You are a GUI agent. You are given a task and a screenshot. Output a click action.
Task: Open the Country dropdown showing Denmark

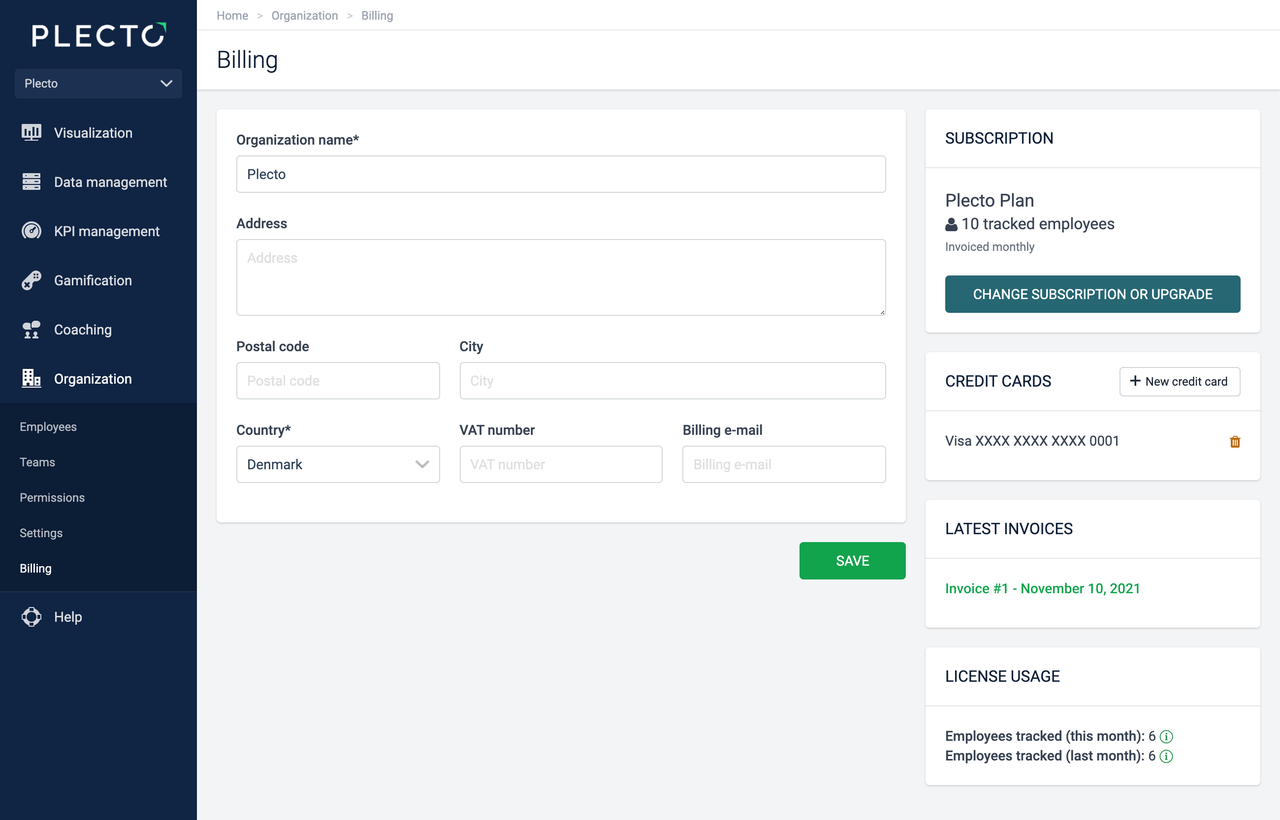coord(338,464)
